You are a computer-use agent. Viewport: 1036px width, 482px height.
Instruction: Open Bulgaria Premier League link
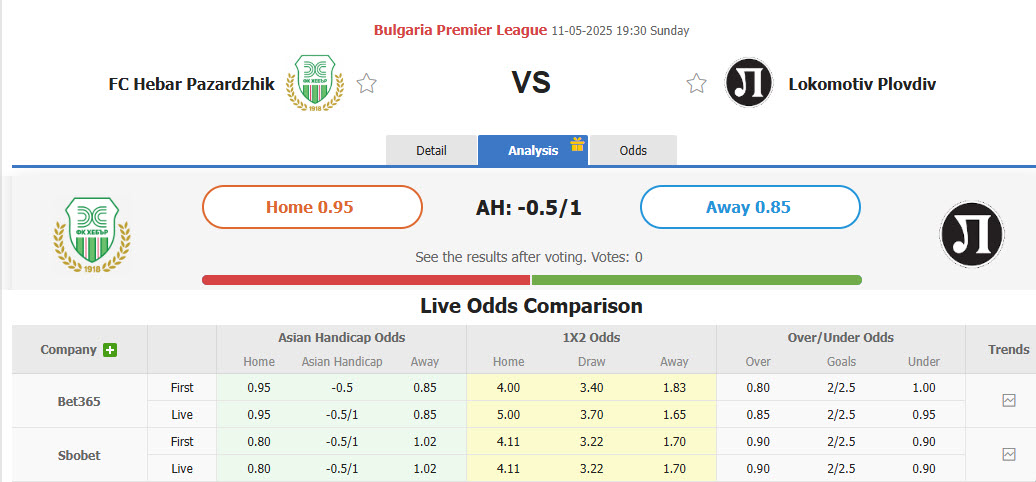pos(460,30)
